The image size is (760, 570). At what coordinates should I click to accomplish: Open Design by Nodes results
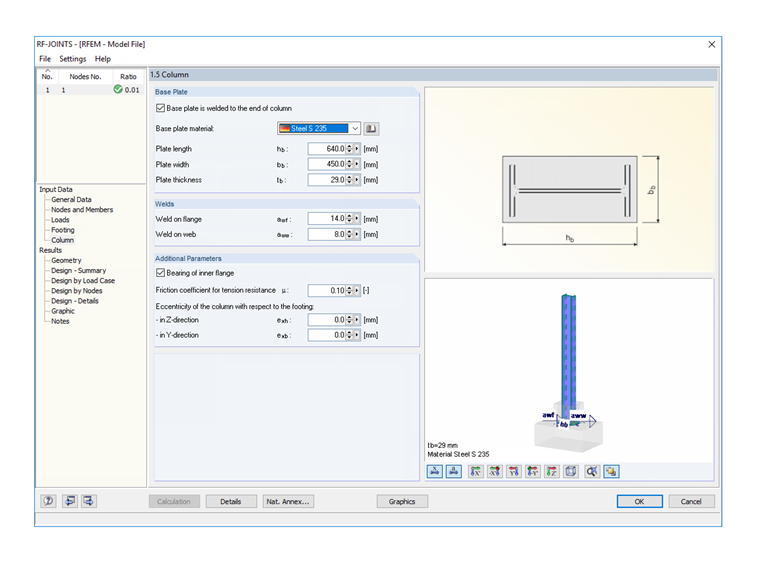tap(77, 291)
